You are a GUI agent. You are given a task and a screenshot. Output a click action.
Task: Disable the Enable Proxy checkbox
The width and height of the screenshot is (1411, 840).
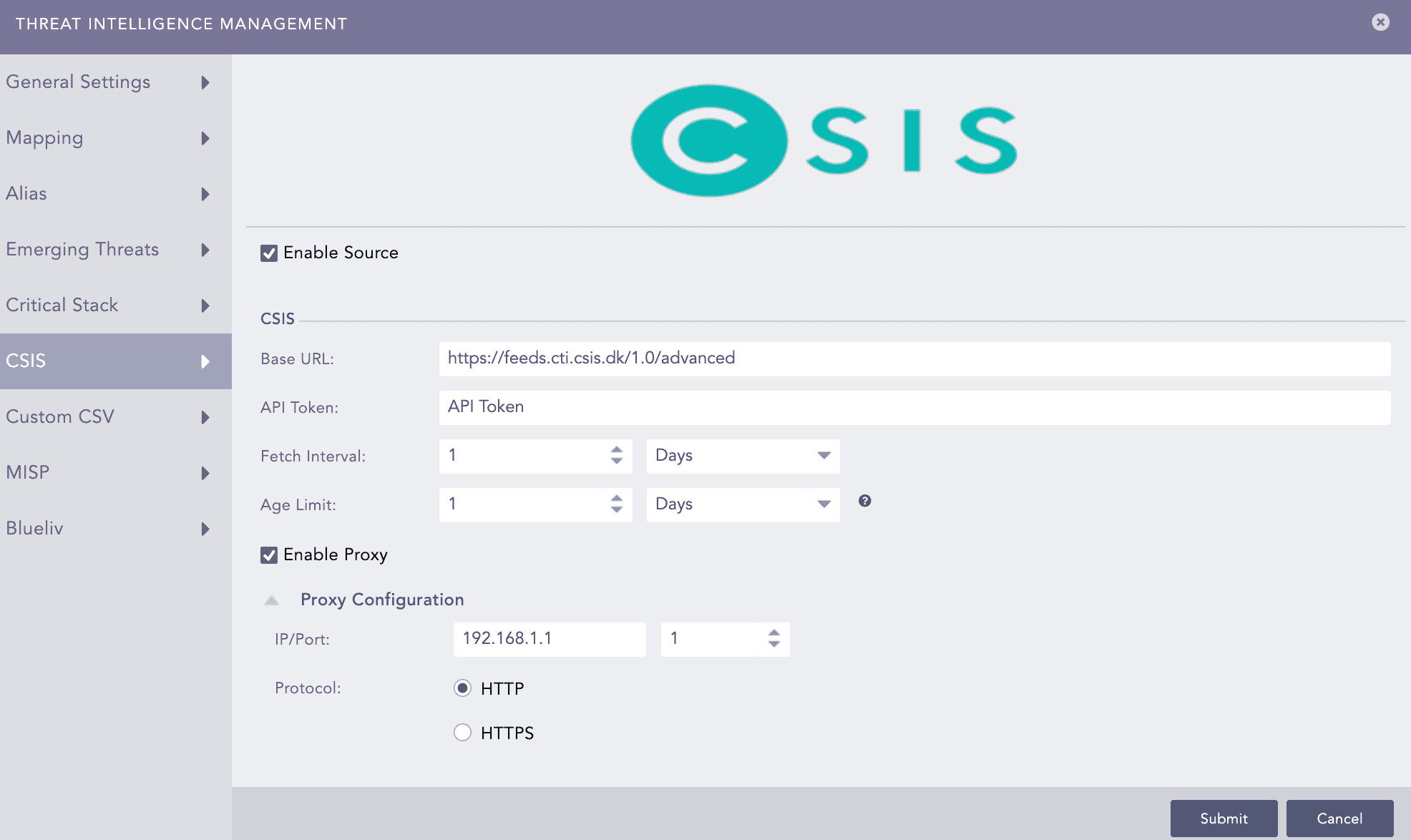[269, 555]
